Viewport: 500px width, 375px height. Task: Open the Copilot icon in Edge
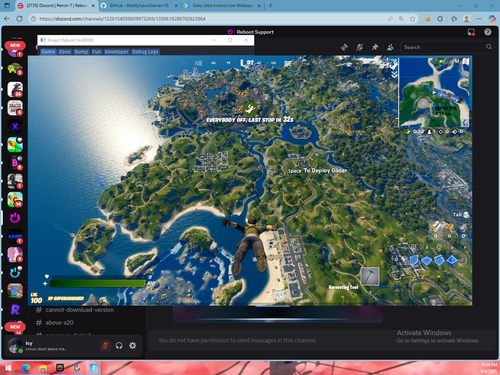(492, 19)
